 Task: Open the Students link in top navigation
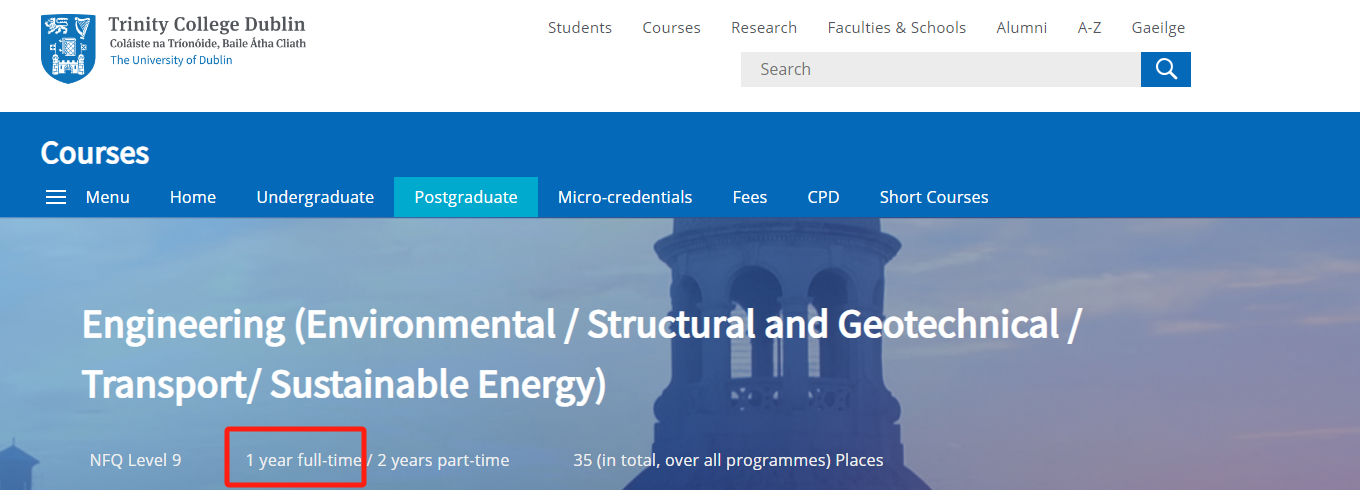click(x=579, y=27)
